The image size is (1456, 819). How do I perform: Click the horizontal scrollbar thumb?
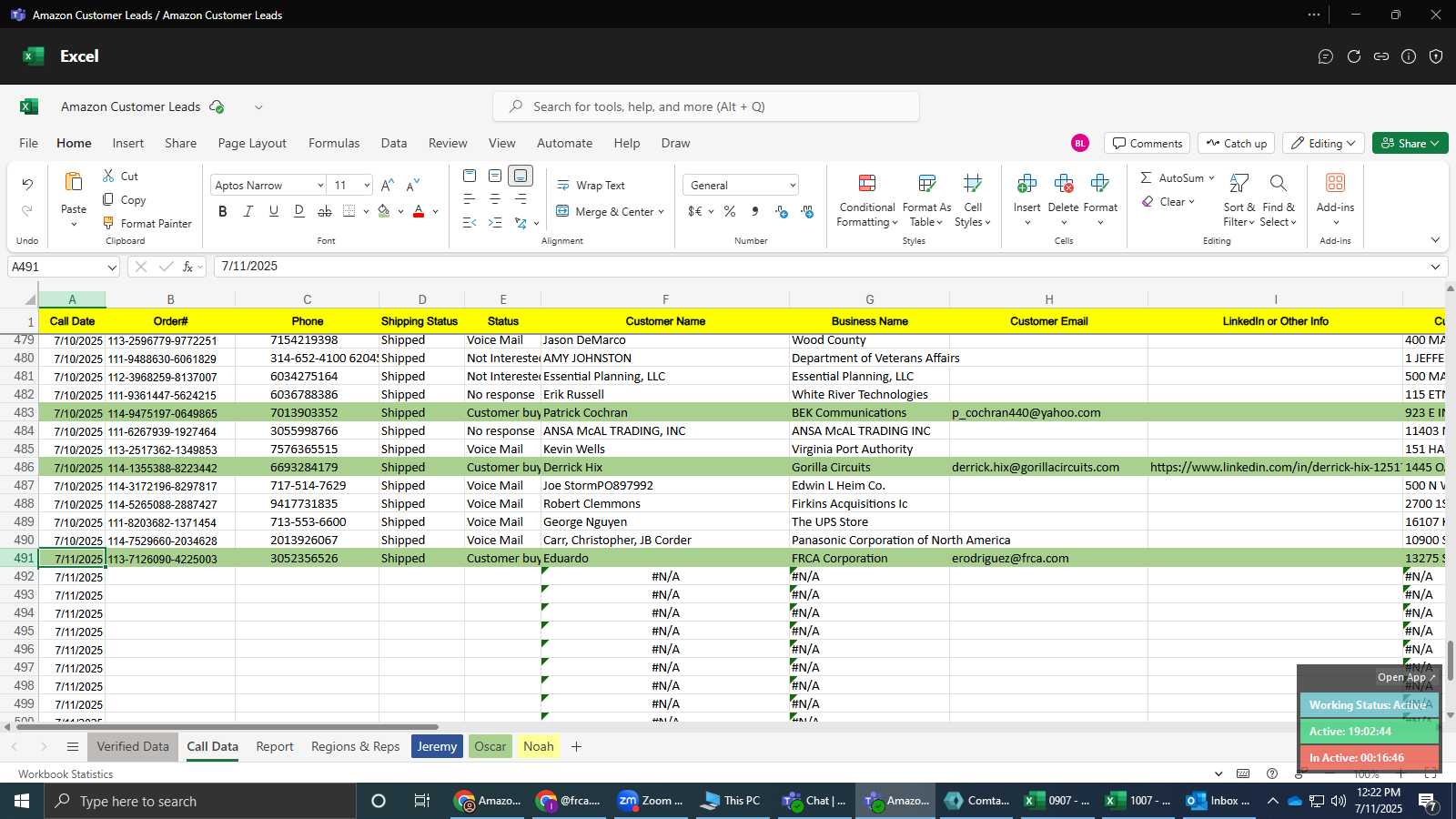(227, 727)
